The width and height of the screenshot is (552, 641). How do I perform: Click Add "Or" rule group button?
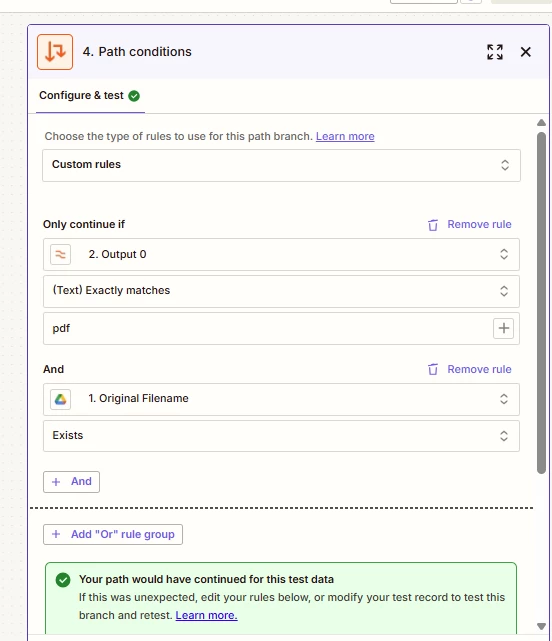point(113,534)
